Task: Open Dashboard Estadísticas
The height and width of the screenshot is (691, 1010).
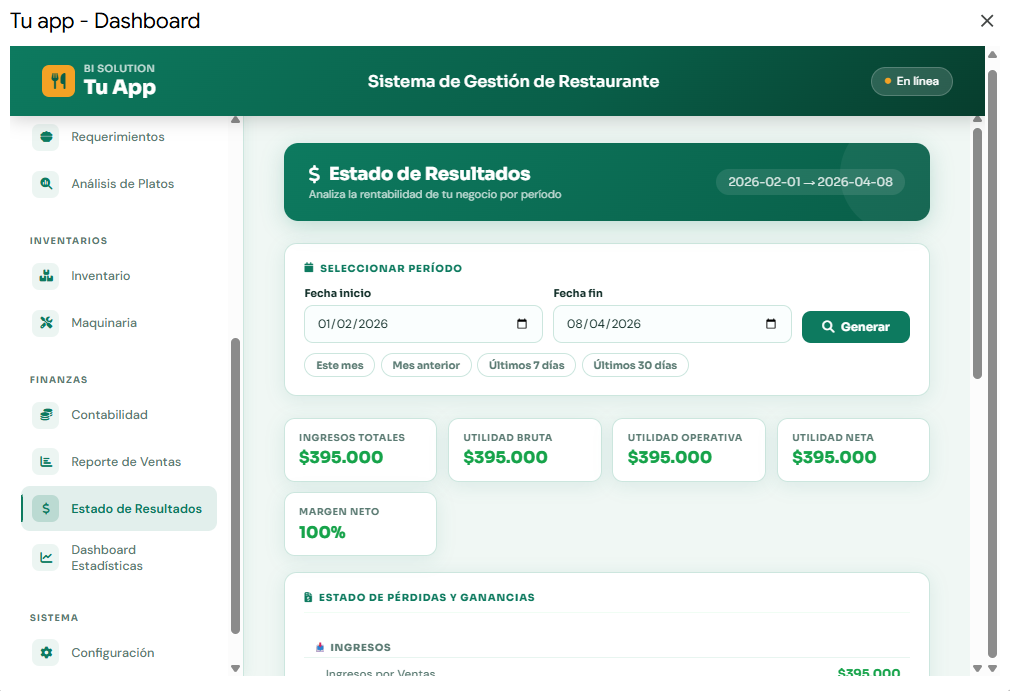Action: tap(119, 558)
